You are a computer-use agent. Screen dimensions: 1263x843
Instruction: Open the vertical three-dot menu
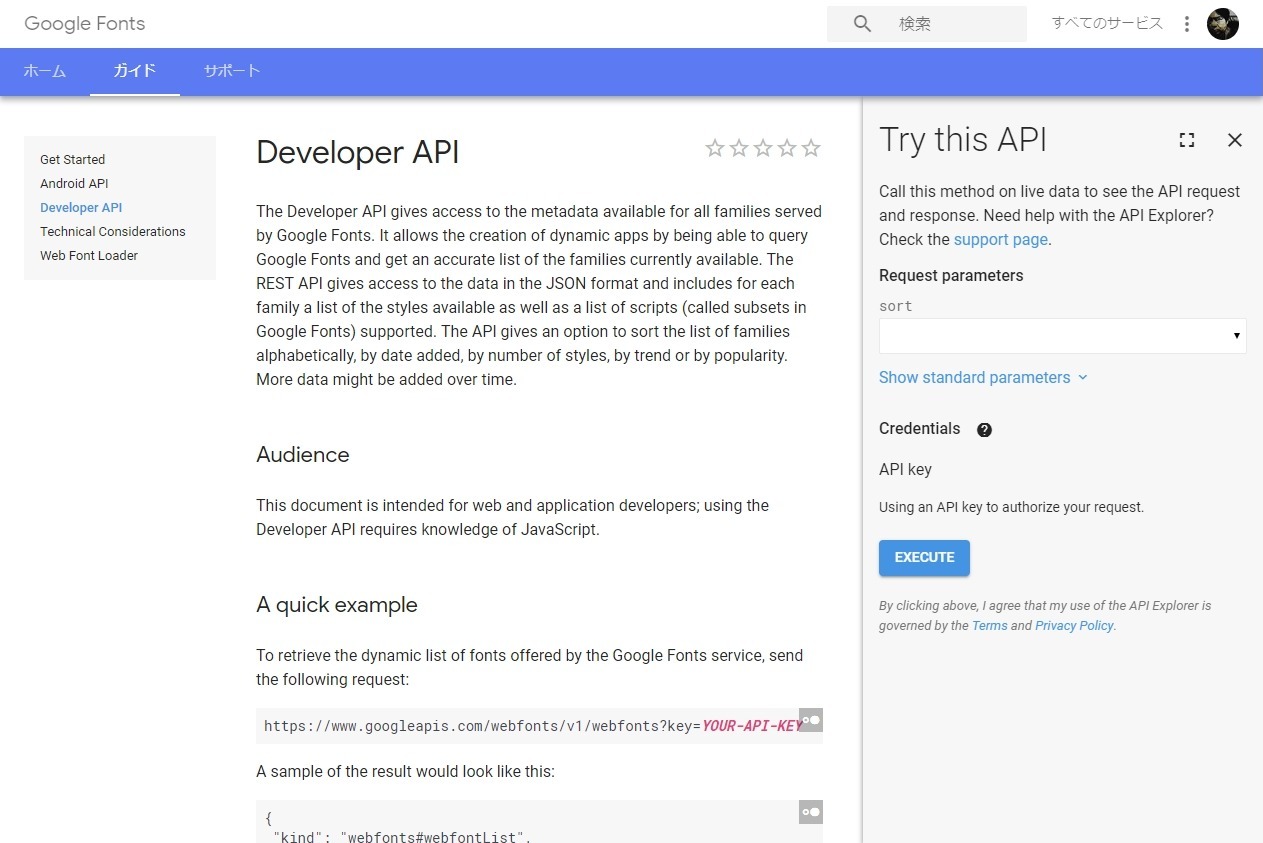tap(1186, 24)
